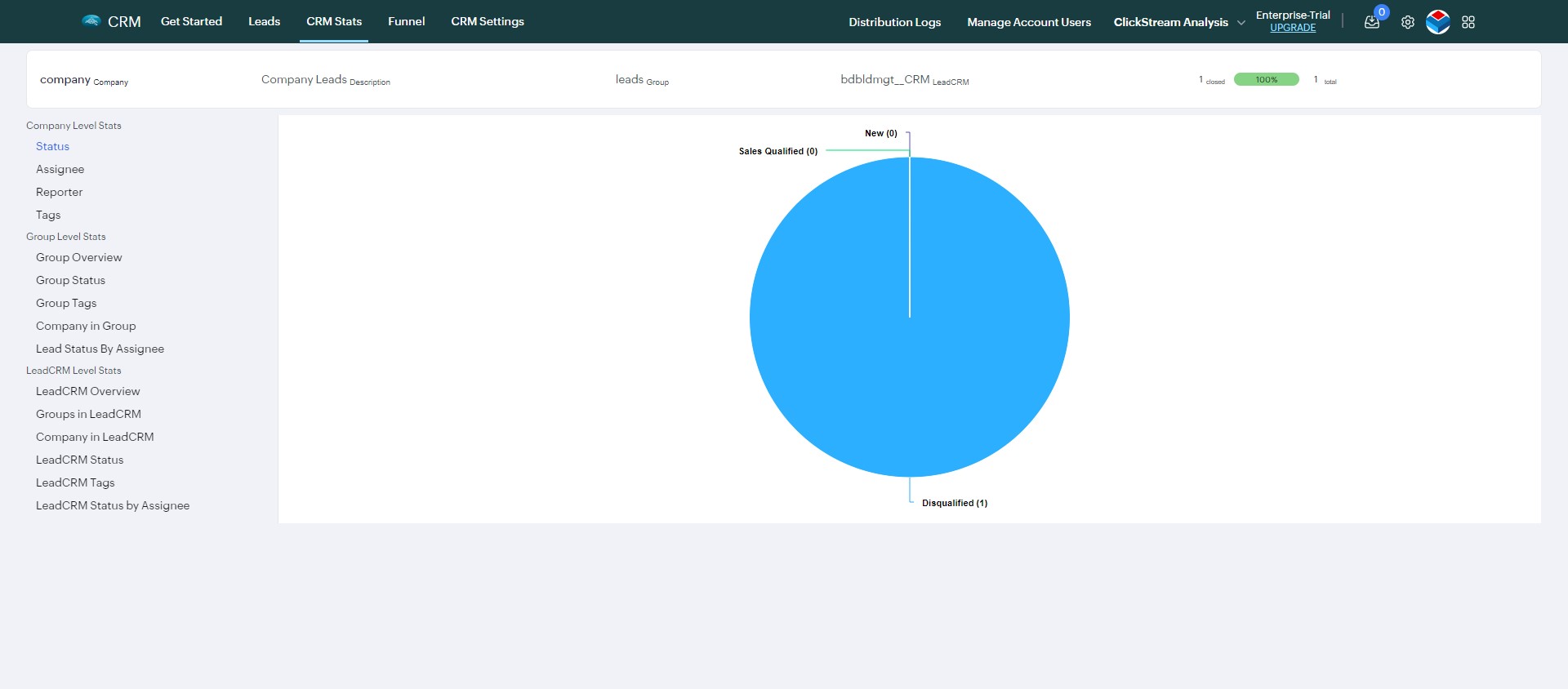Click the Disqualified (1) chart label

click(955, 503)
